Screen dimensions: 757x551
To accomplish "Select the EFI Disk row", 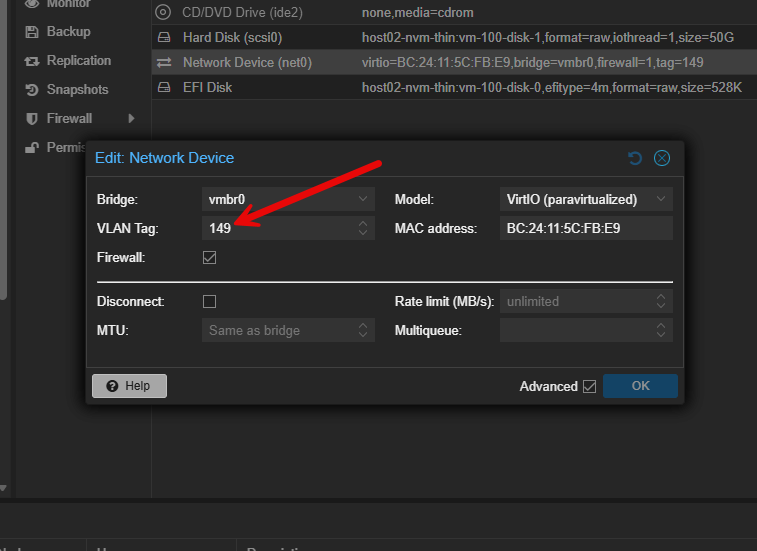I will coord(454,87).
